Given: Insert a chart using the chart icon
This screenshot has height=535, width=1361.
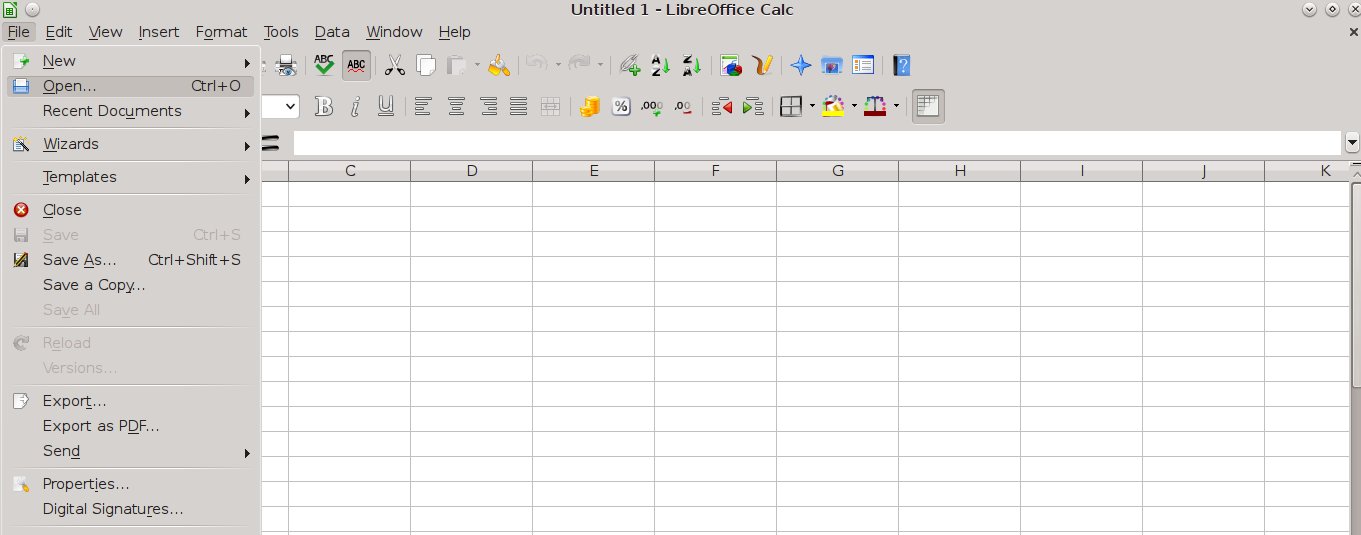Looking at the screenshot, I should click(732, 66).
